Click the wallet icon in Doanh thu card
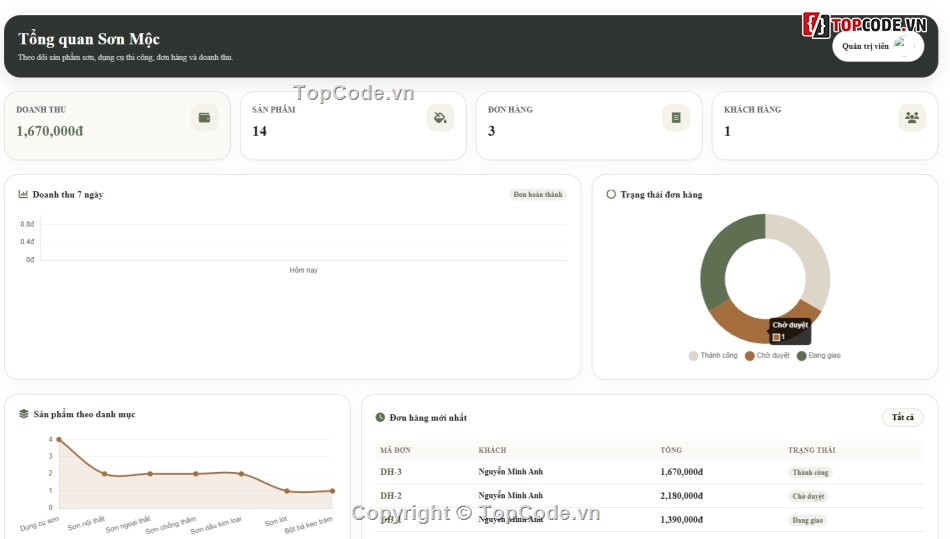 [204, 117]
